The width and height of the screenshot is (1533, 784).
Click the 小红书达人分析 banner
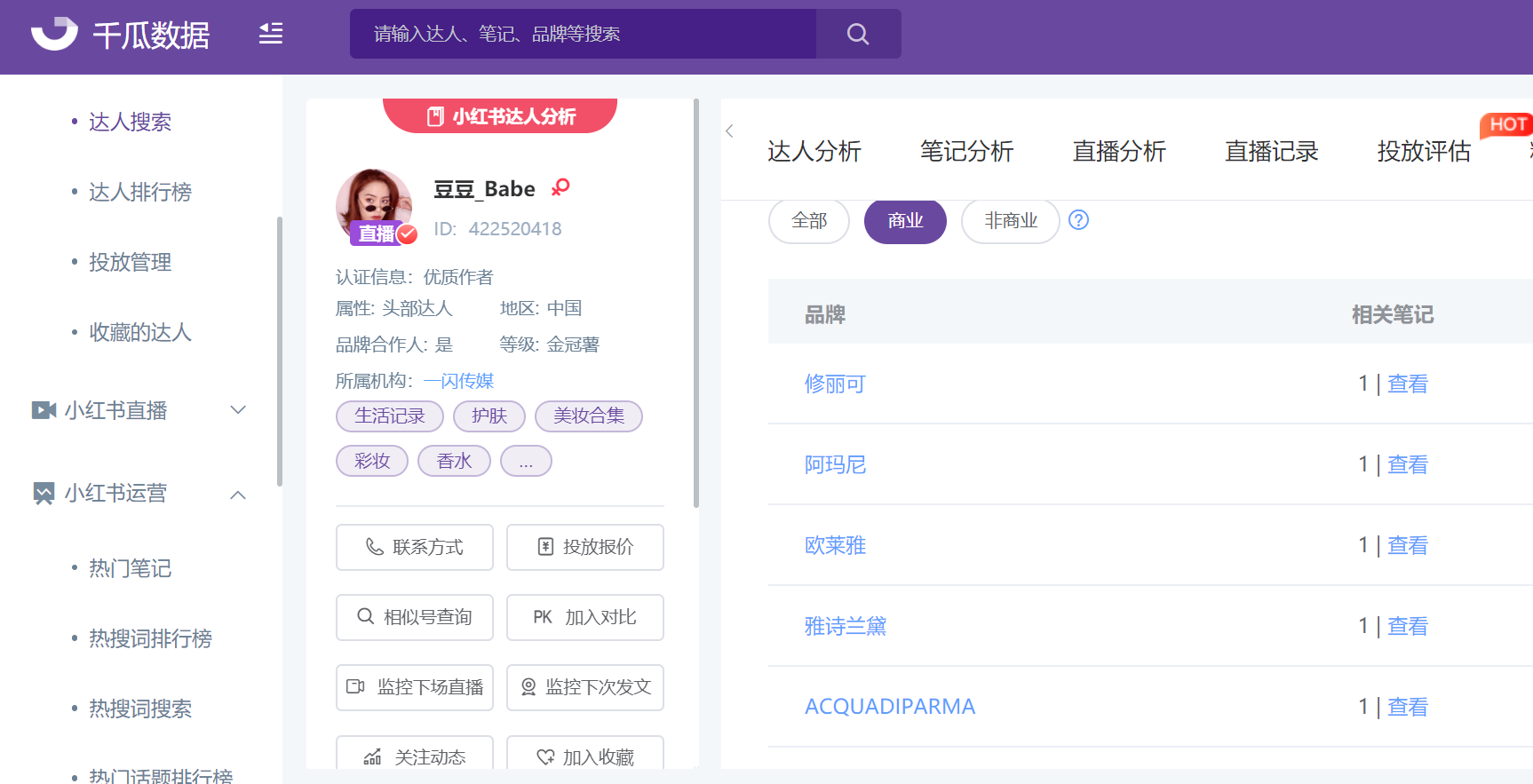coord(500,116)
